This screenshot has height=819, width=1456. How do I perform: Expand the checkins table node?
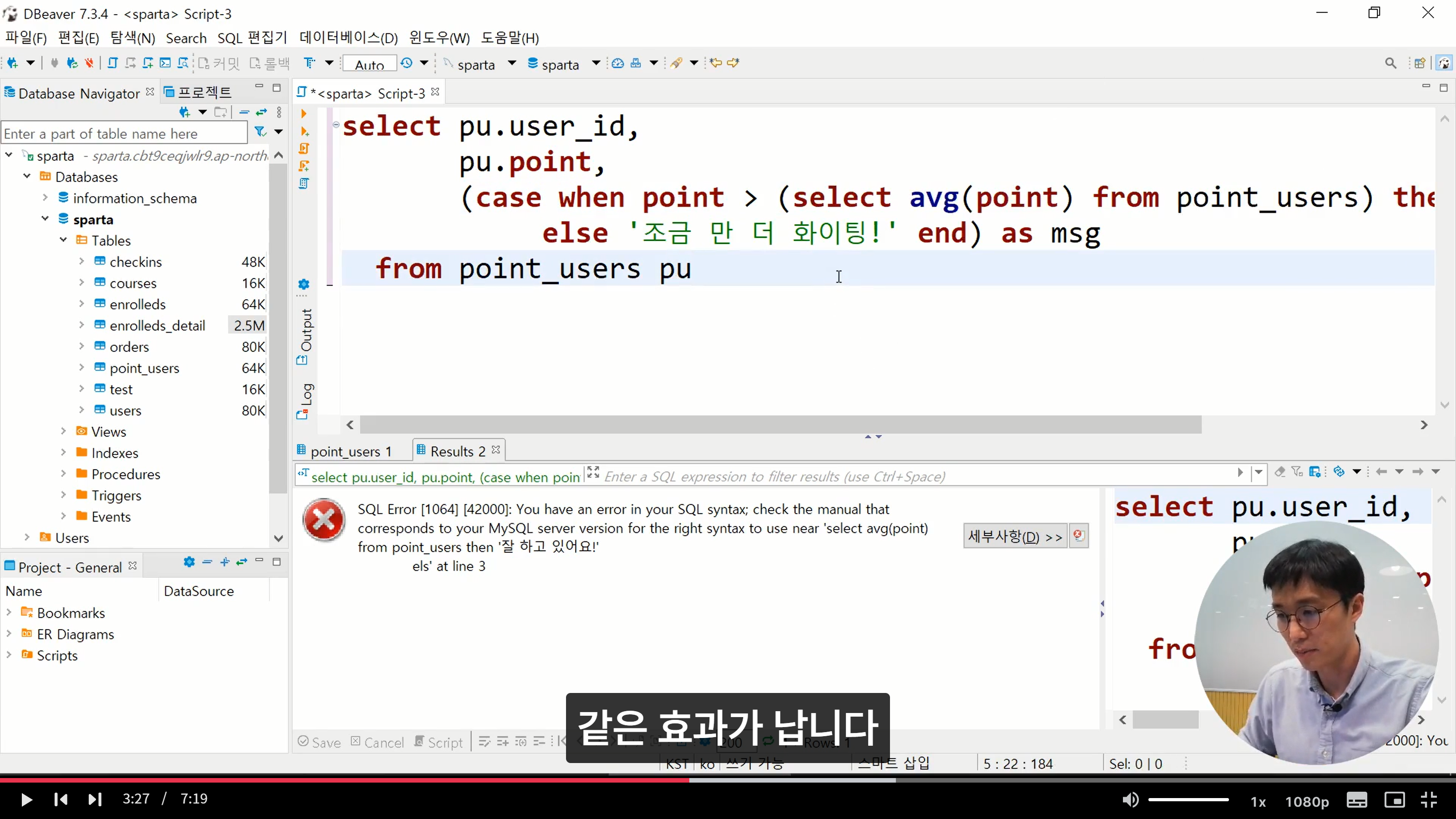tap(81, 261)
